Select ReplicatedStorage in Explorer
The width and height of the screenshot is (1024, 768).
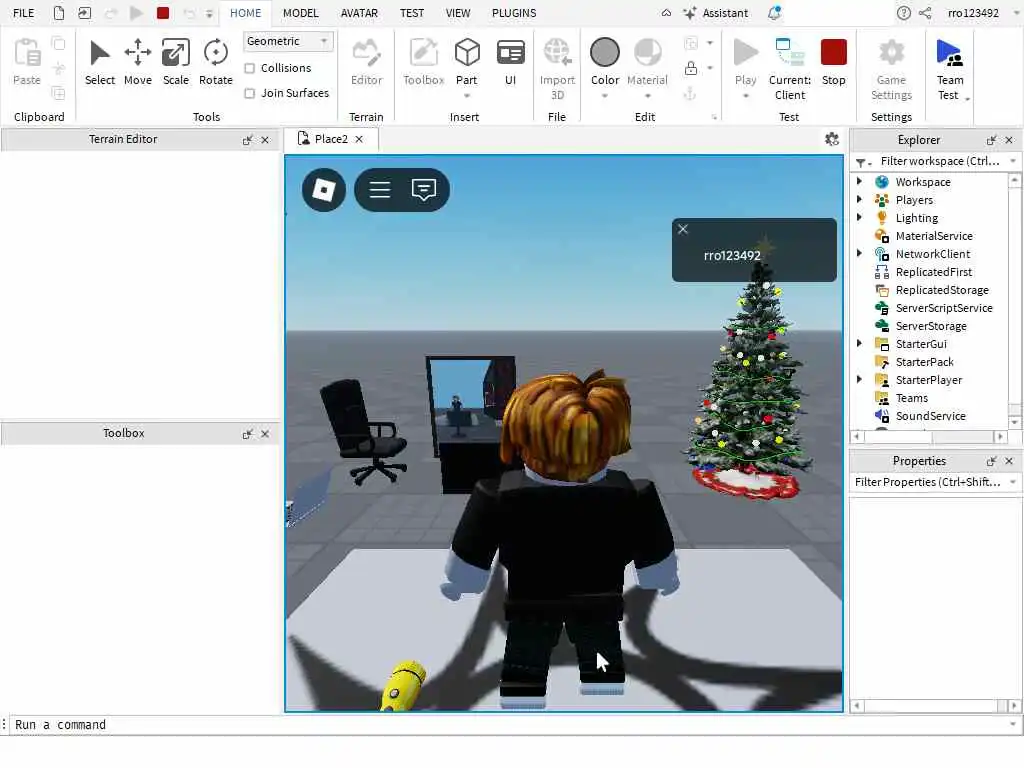pyautogui.click(x=942, y=290)
